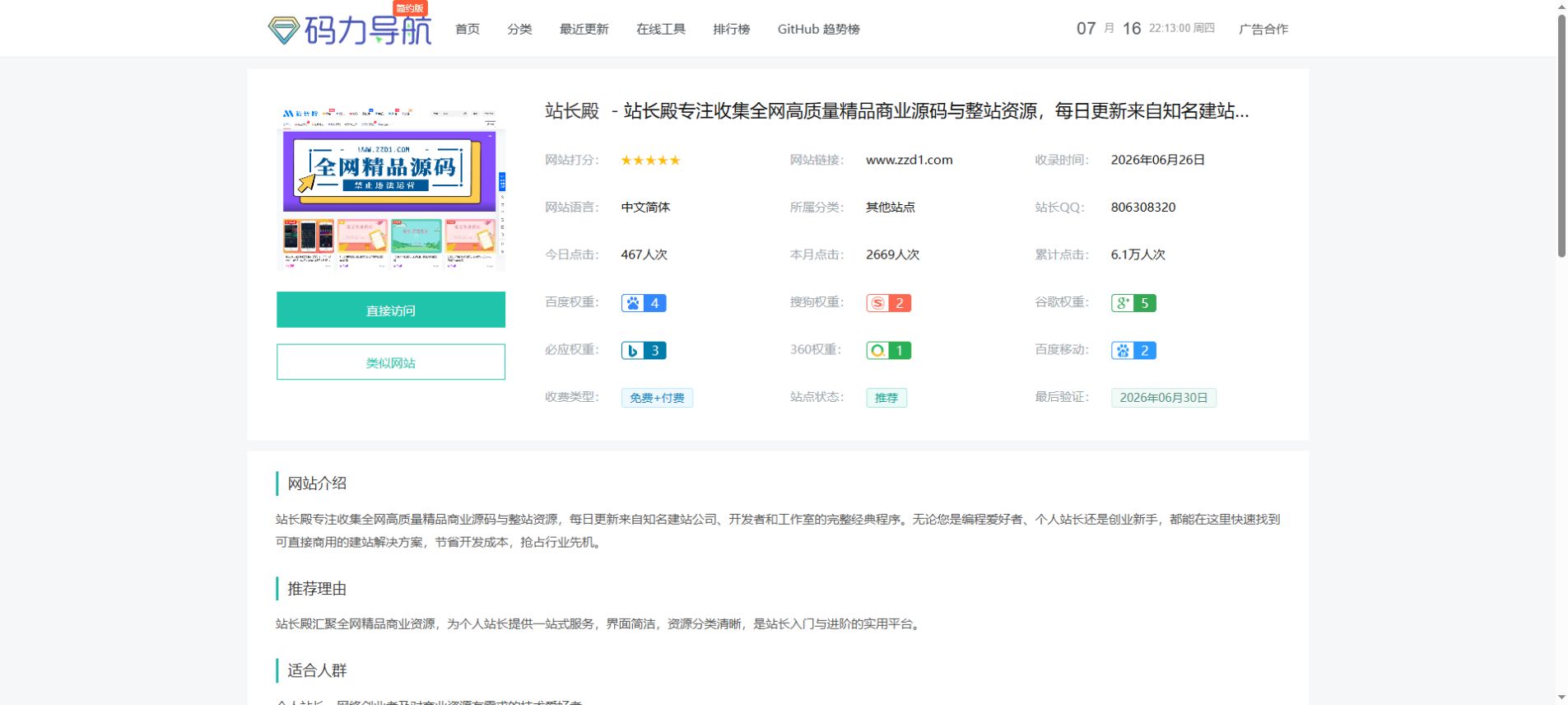Click the scrollbar down arrow
Viewport: 1568px width, 705px height.
coord(1561,698)
